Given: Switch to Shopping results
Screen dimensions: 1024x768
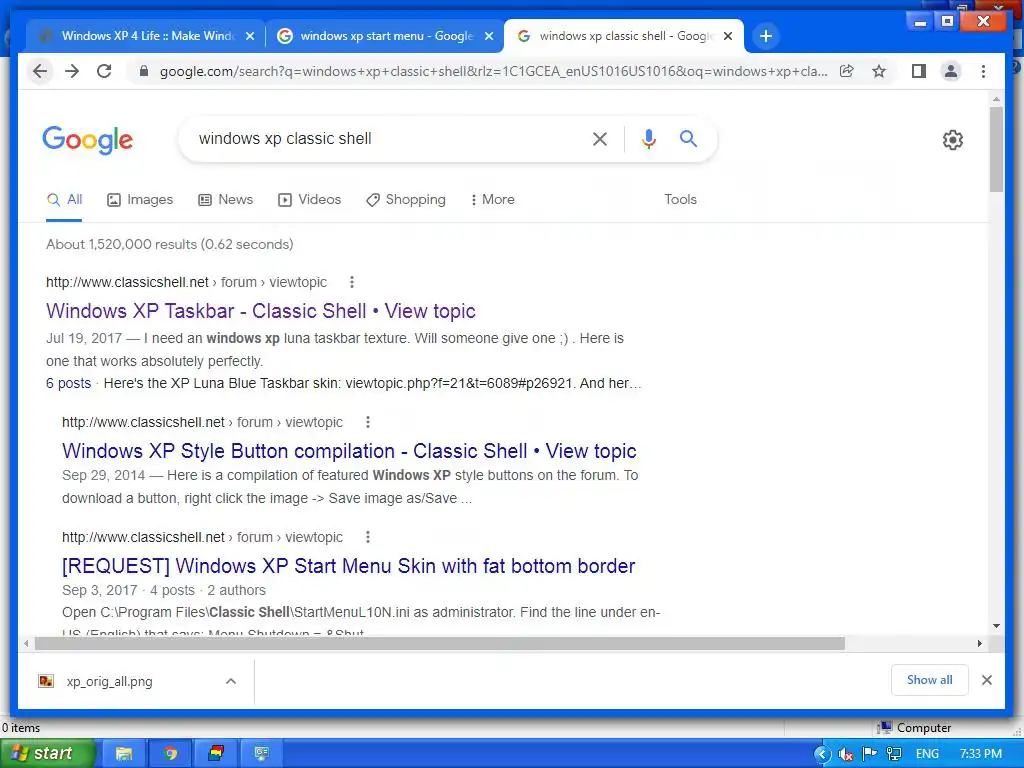Looking at the screenshot, I should click(x=406, y=199).
